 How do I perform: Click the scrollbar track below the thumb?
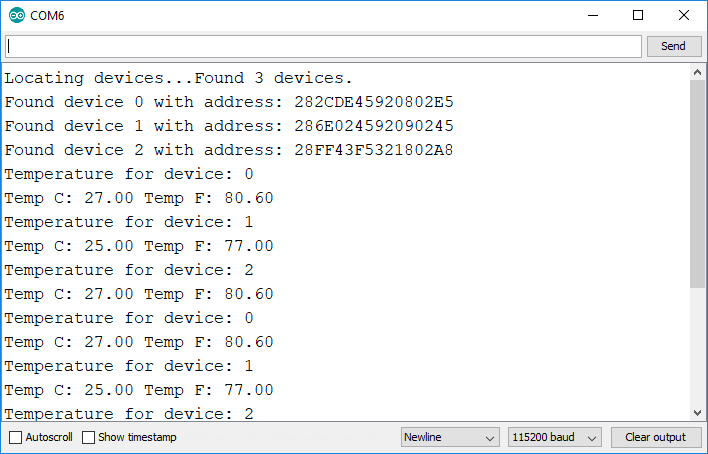pyautogui.click(x=697, y=350)
